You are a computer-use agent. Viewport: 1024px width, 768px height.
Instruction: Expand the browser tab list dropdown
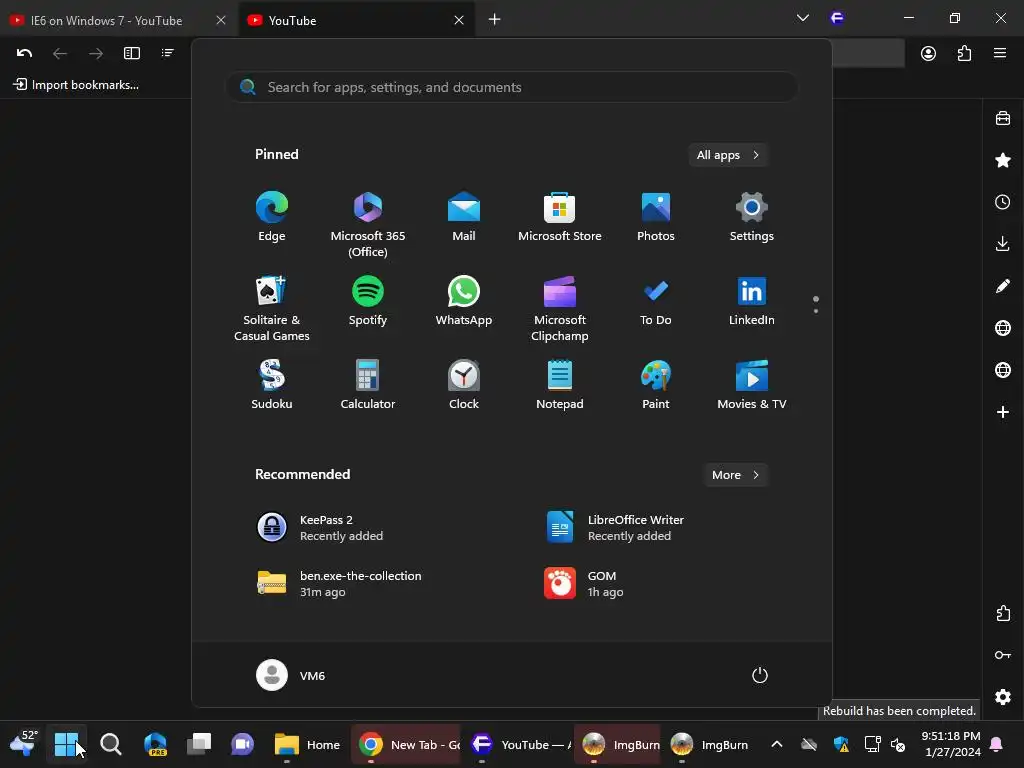(x=803, y=18)
